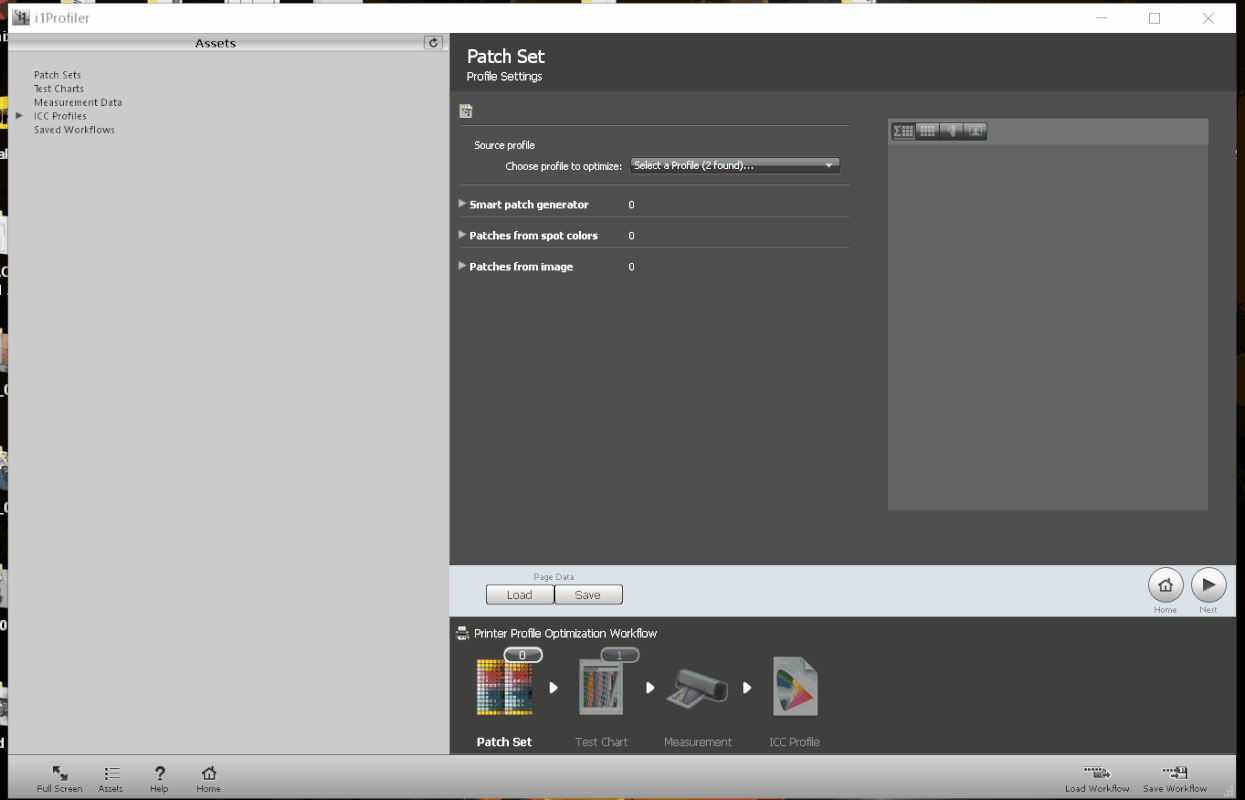Click the Printer Profile Optimization Workflow title
The height and width of the screenshot is (800, 1245).
tap(566, 633)
